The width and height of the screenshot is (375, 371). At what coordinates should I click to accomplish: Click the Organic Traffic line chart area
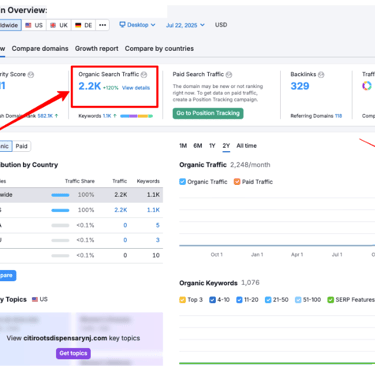click(x=277, y=222)
